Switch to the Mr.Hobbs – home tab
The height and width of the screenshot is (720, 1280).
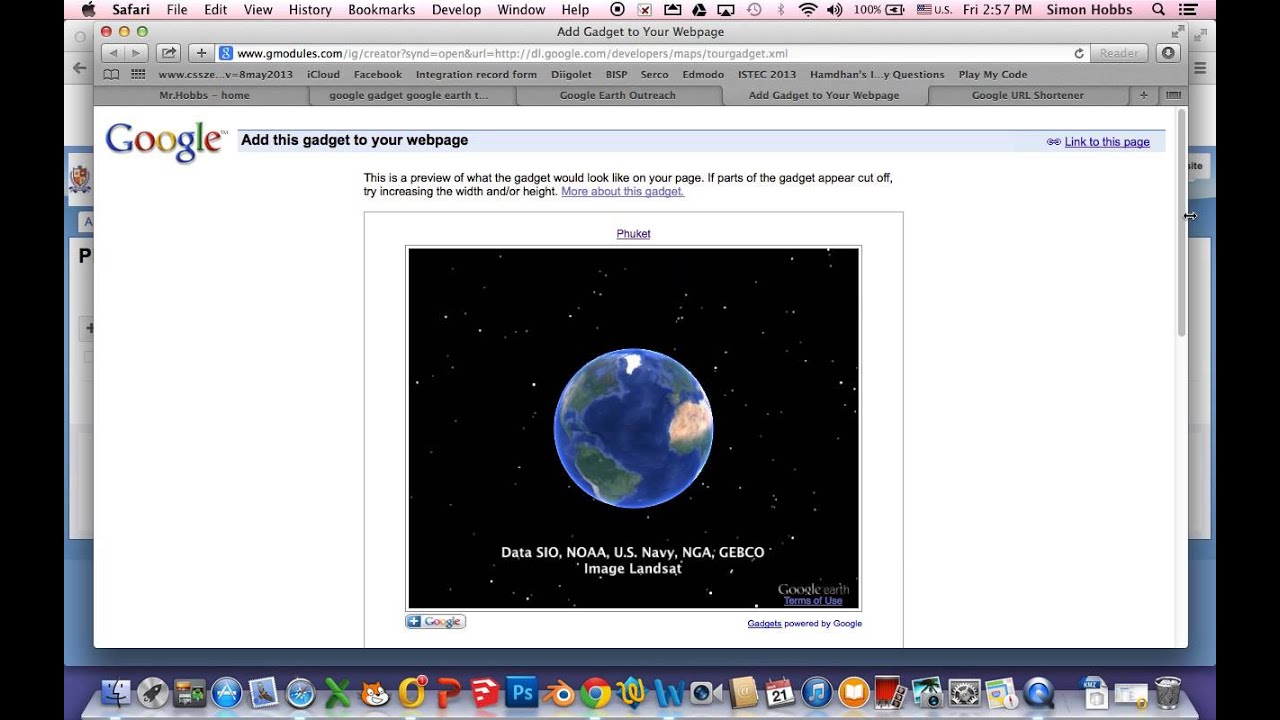pyautogui.click(x=204, y=95)
